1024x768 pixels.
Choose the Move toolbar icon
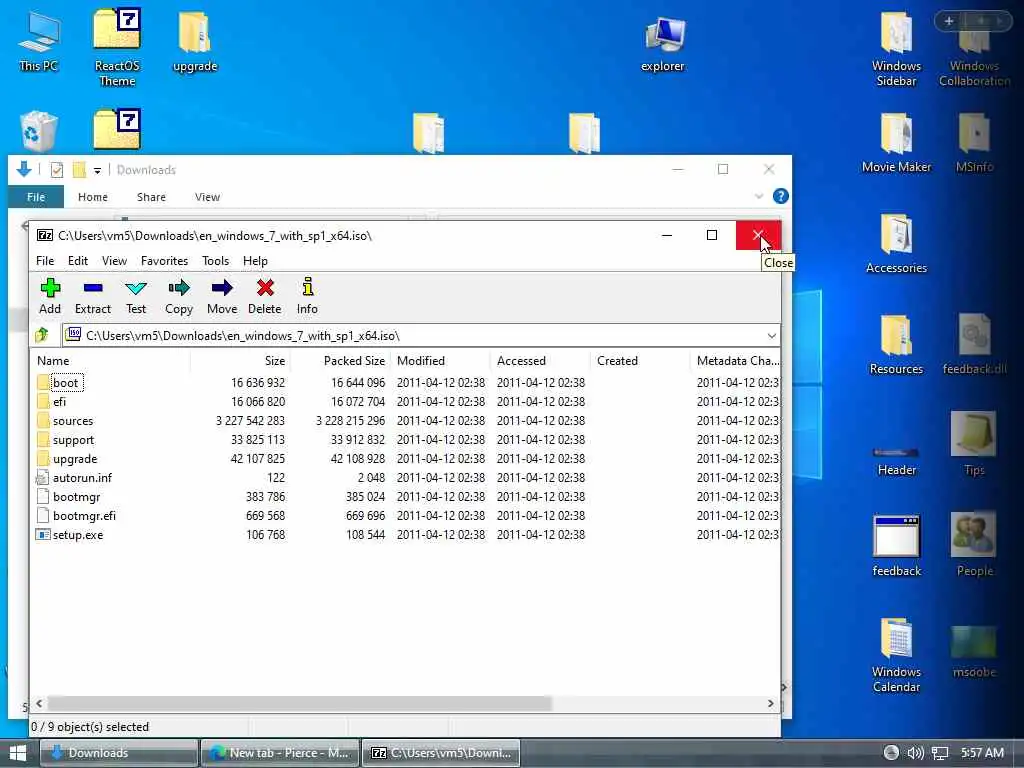point(222,296)
